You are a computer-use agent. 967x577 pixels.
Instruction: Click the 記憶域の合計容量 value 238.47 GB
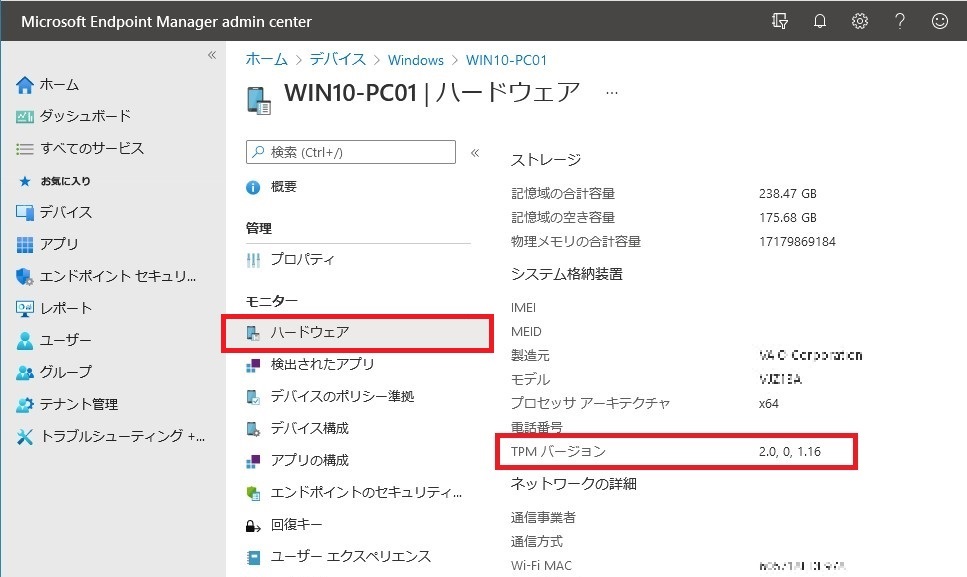(x=788, y=194)
